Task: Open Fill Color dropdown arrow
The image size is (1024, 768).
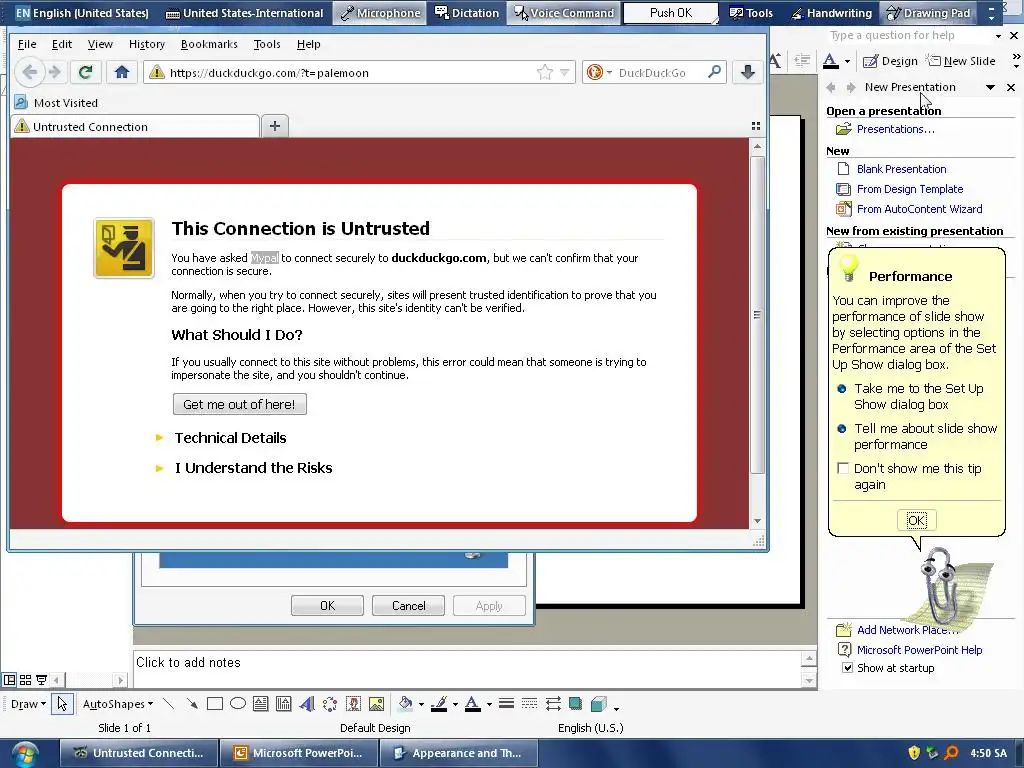Action: tap(421, 704)
